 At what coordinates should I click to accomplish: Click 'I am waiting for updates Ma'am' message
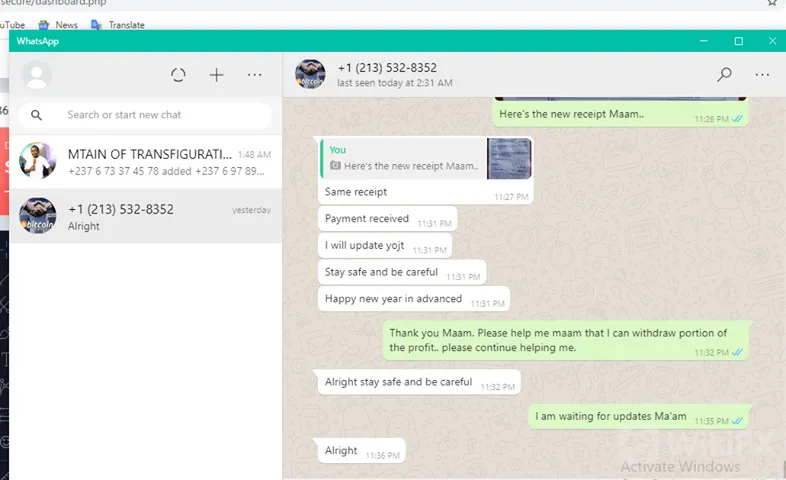(x=639, y=416)
